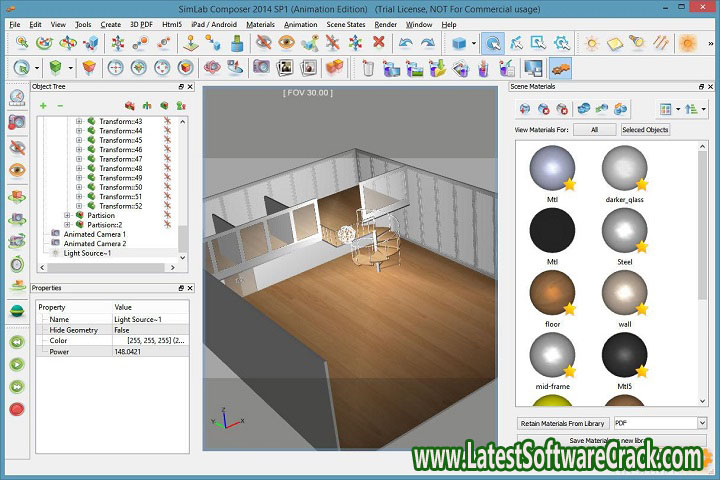
Task: Click the green rewind button in left sidebar
Action: (x=17, y=343)
